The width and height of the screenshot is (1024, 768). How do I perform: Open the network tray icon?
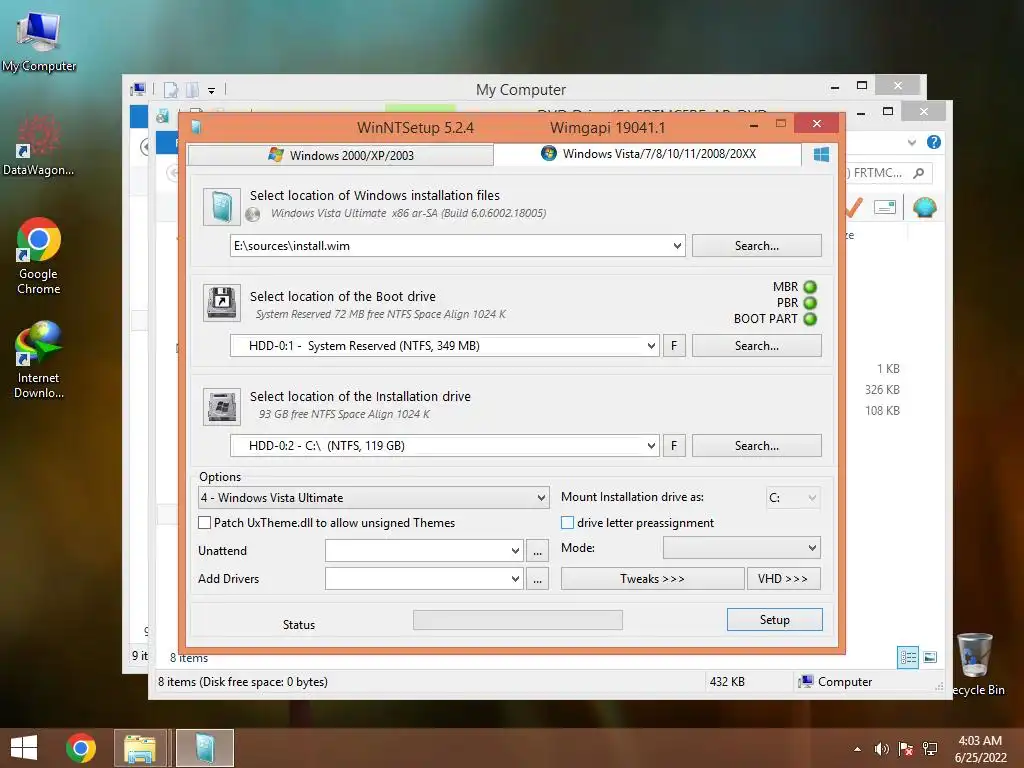(x=930, y=748)
